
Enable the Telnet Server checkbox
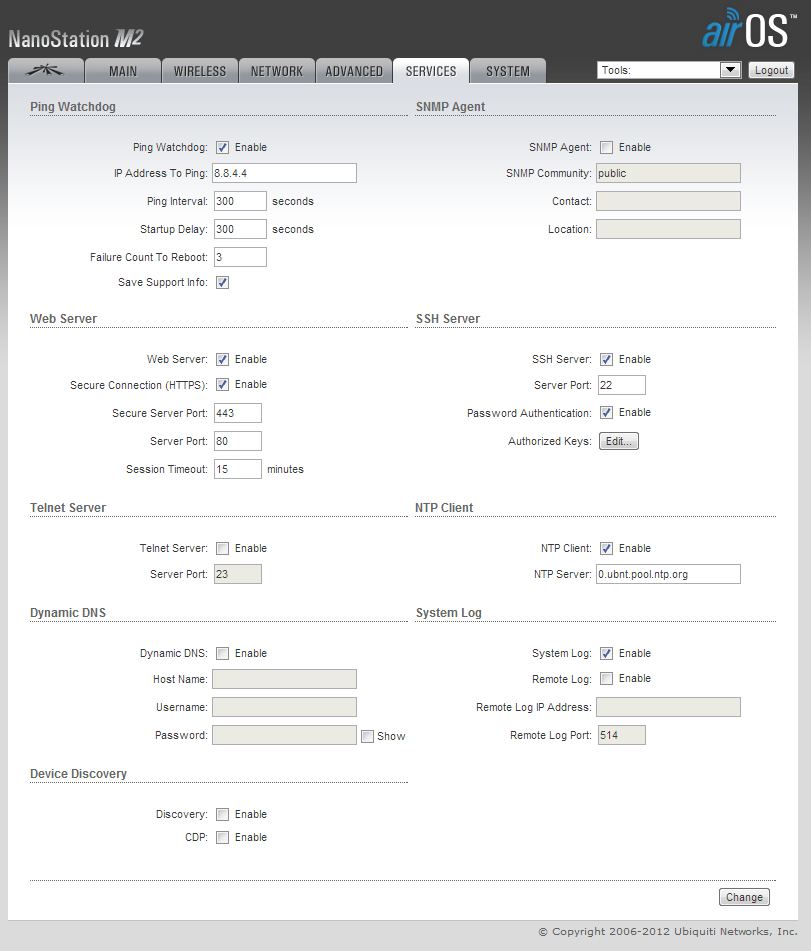223,548
